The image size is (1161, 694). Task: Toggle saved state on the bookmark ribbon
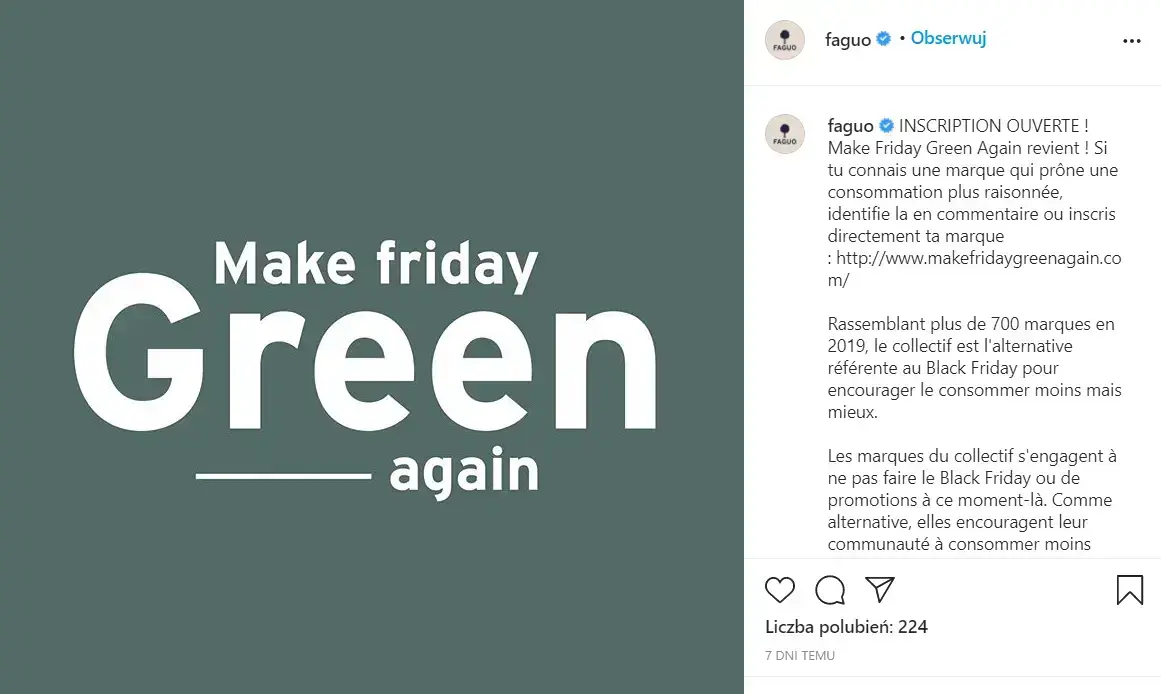click(1130, 590)
